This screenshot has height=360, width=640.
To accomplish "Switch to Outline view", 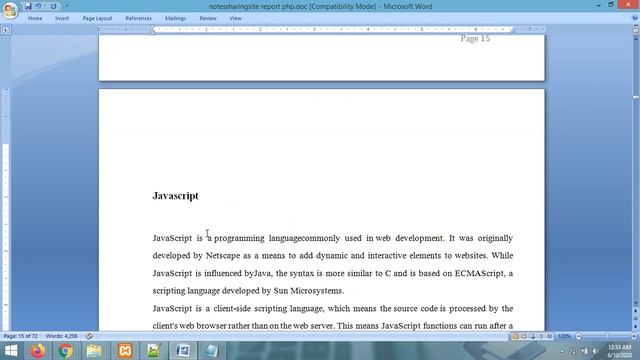I will point(541,336).
